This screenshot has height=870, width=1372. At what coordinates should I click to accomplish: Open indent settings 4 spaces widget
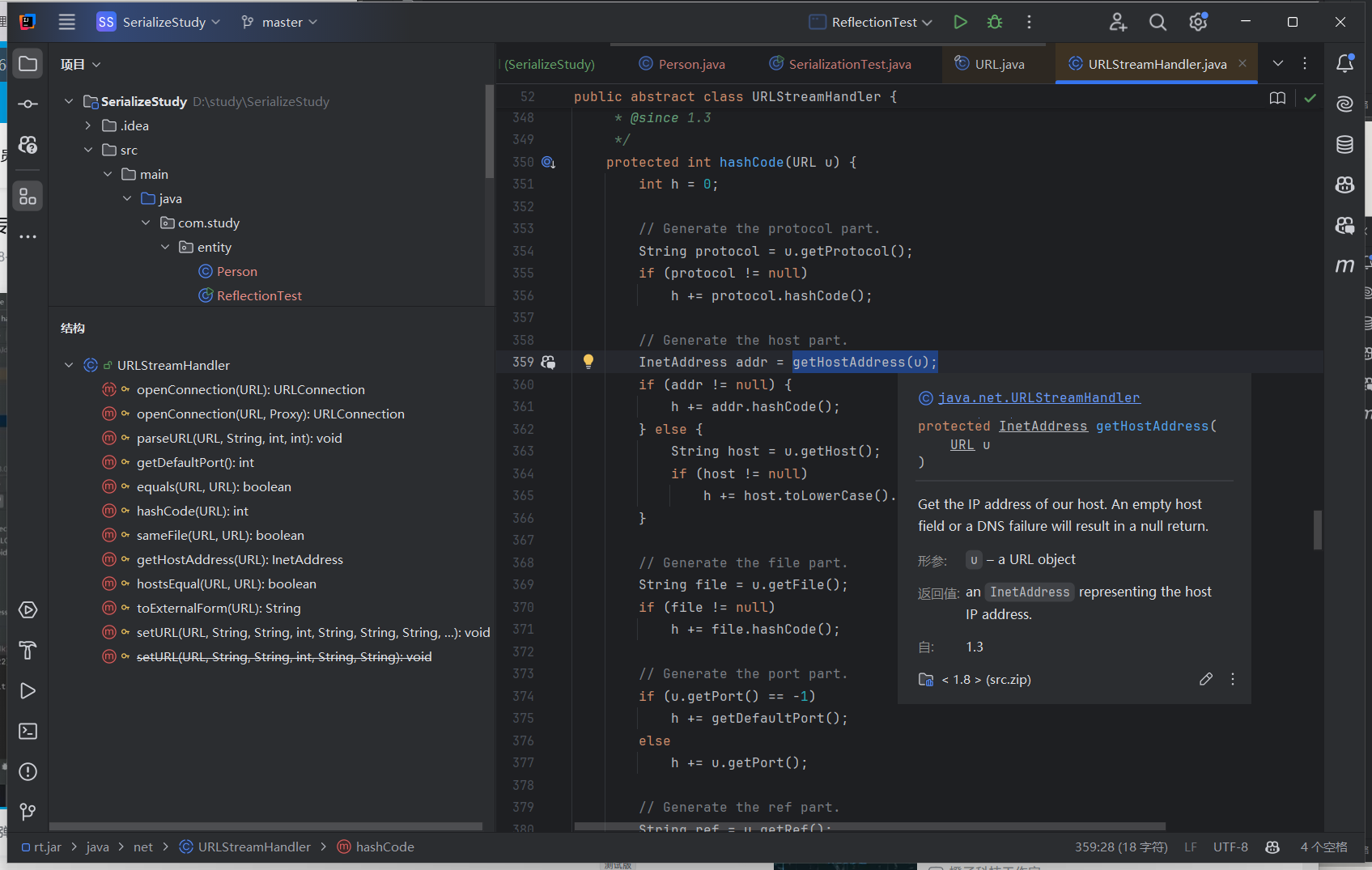point(1323,847)
